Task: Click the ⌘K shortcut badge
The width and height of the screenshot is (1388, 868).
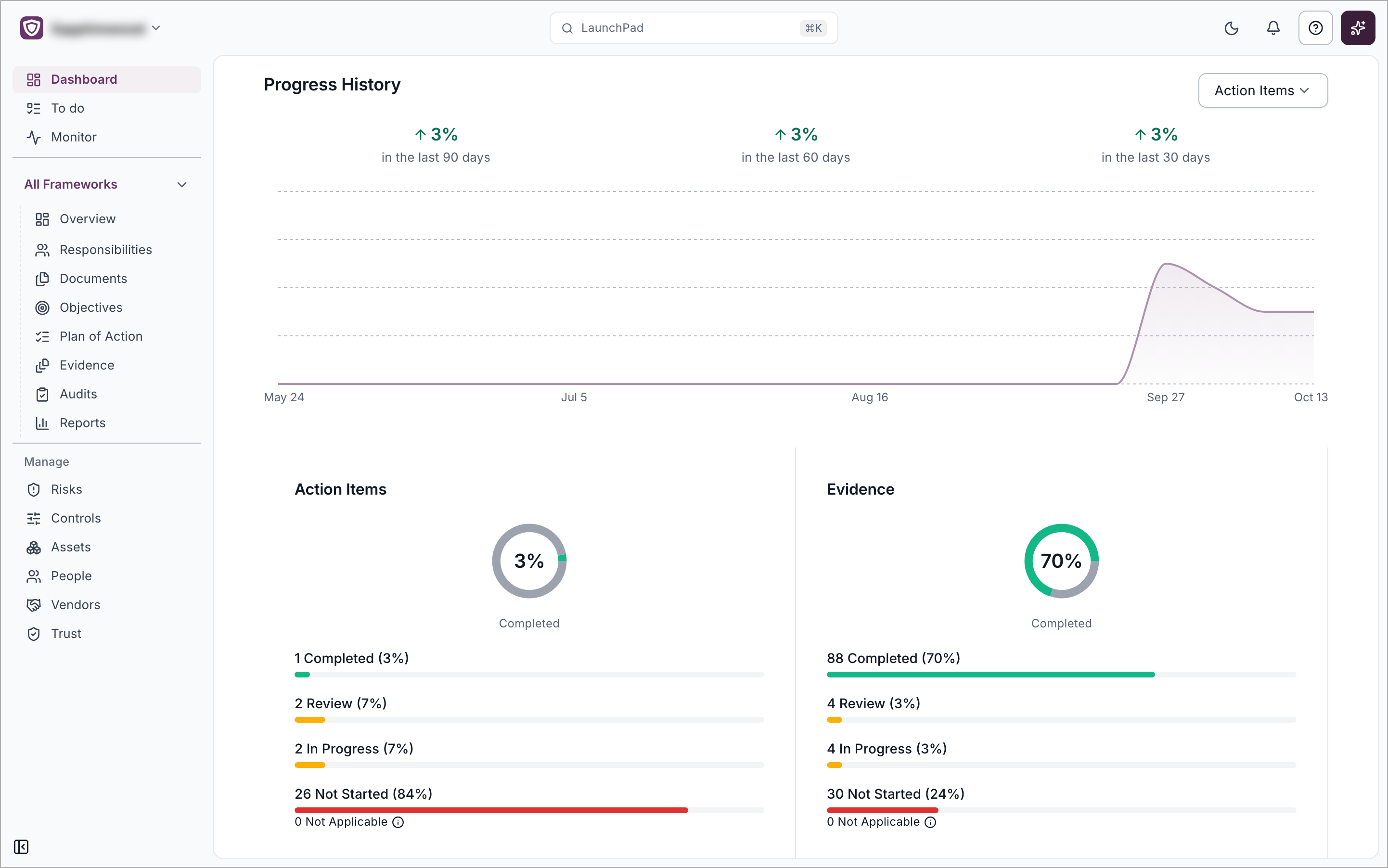Action: [812, 27]
